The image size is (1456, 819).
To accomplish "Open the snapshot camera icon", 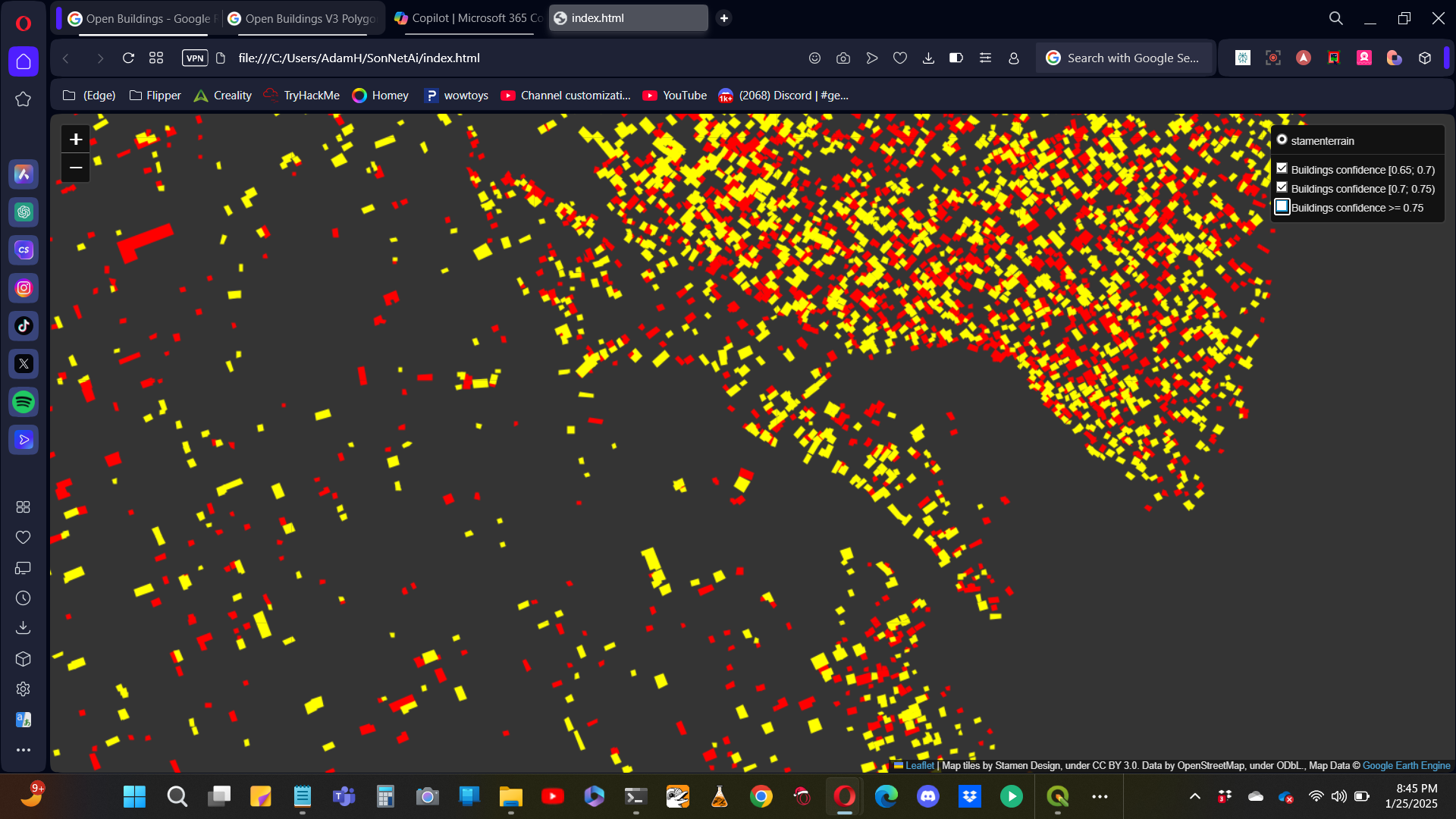I will click(x=843, y=58).
